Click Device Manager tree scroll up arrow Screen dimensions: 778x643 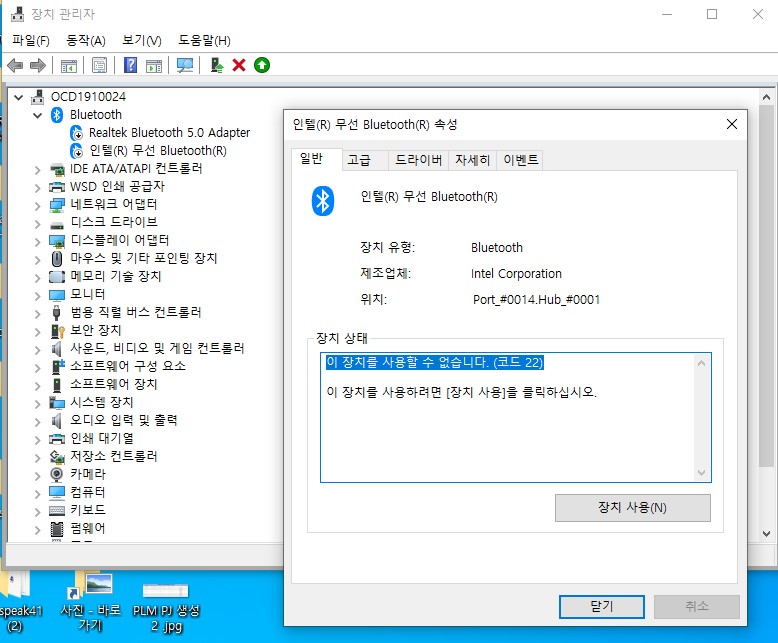pos(766,97)
